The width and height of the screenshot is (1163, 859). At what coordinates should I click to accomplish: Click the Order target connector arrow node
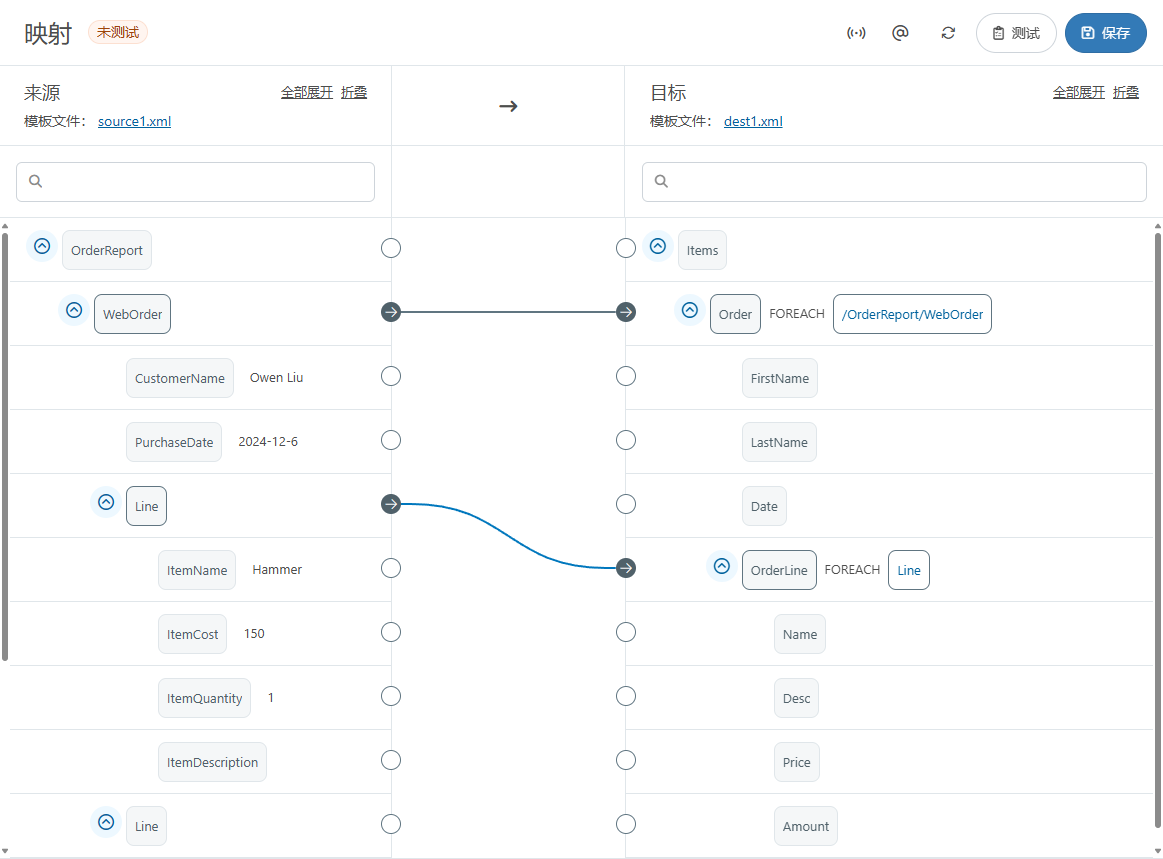pyautogui.click(x=626, y=312)
